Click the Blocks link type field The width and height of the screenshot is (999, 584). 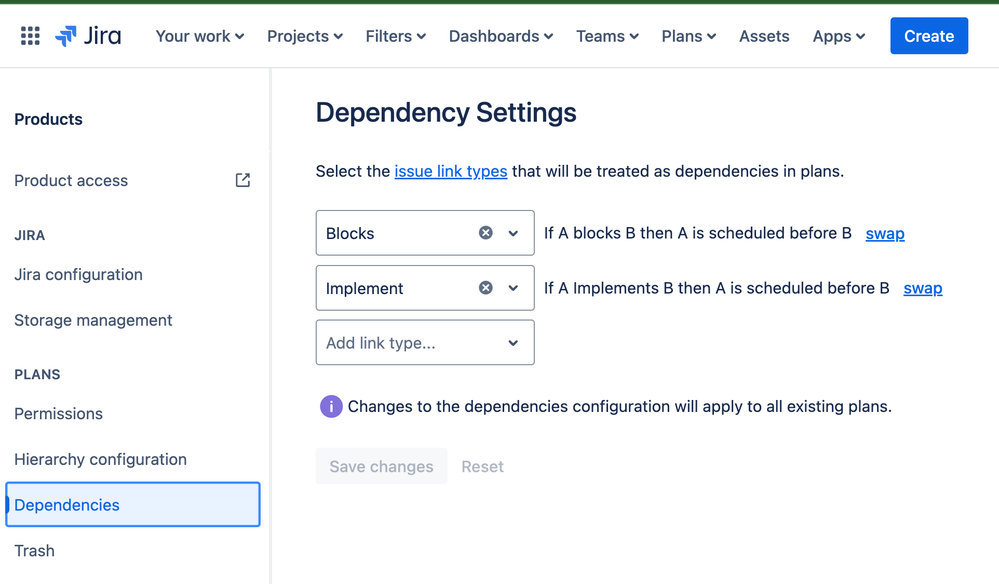point(425,233)
